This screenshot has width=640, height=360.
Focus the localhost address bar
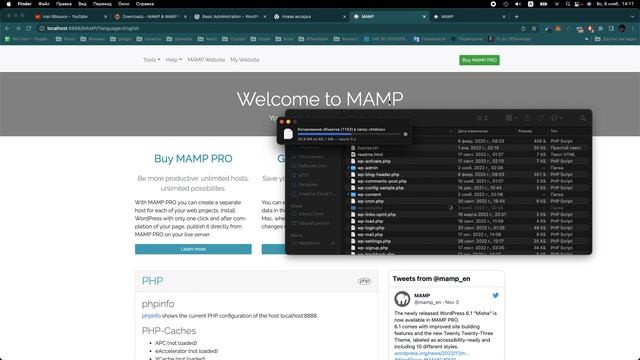click(x=278, y=29)
